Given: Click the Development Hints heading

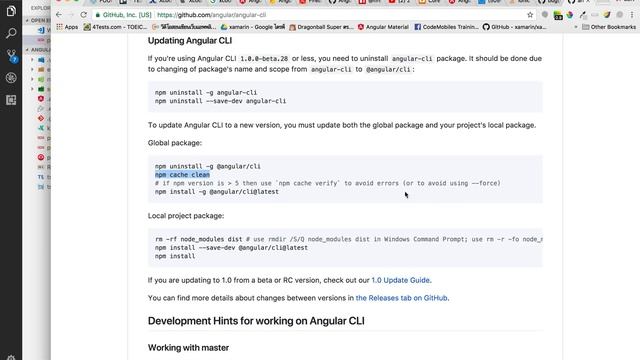Looking at the screenshot, I should point(256,321).
